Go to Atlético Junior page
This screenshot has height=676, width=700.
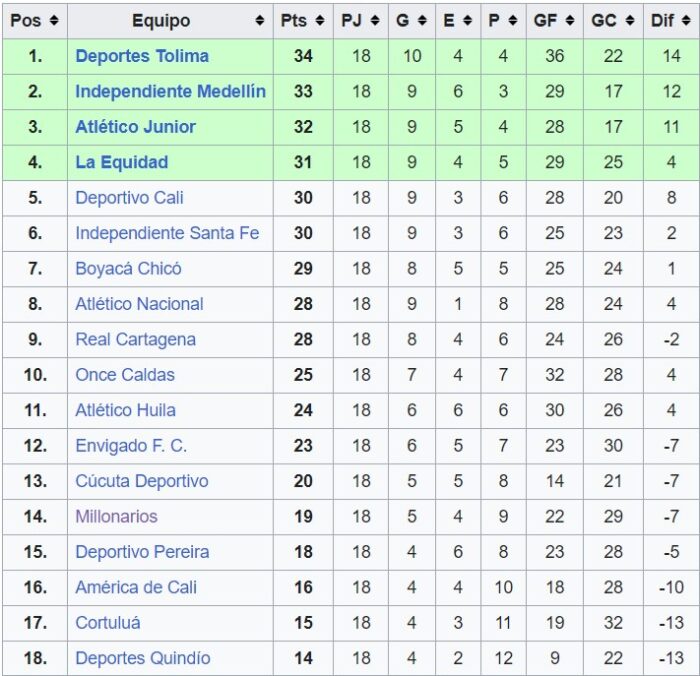coord(135,127)
